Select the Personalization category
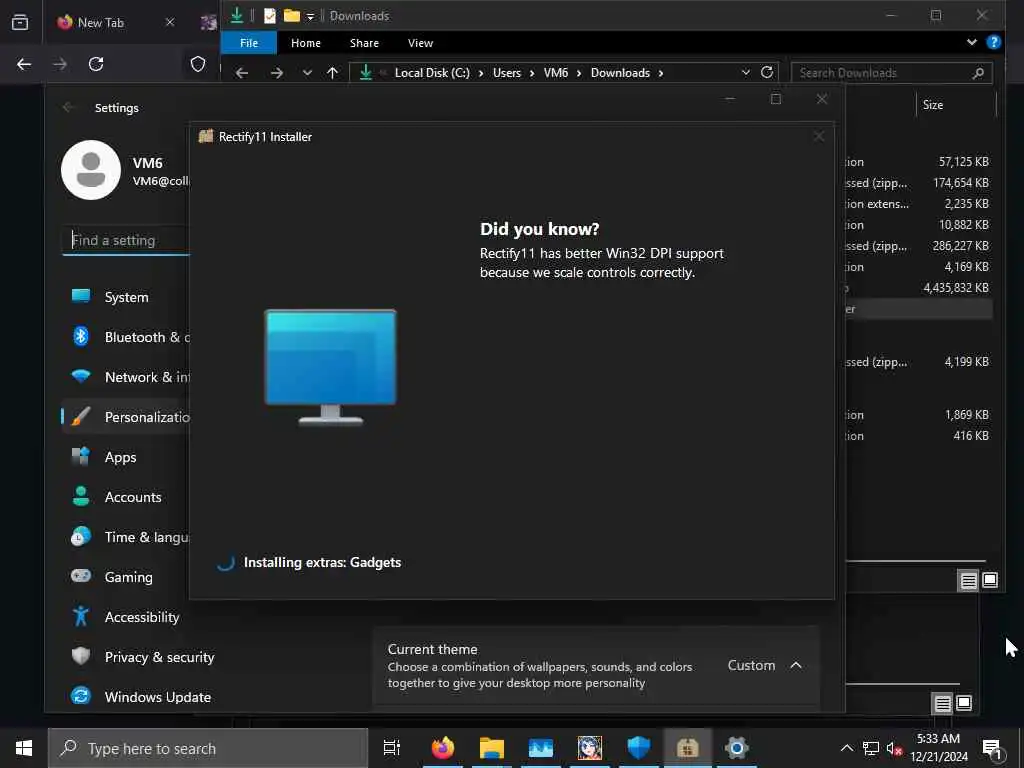1024x768 pixels. point(125,417)
